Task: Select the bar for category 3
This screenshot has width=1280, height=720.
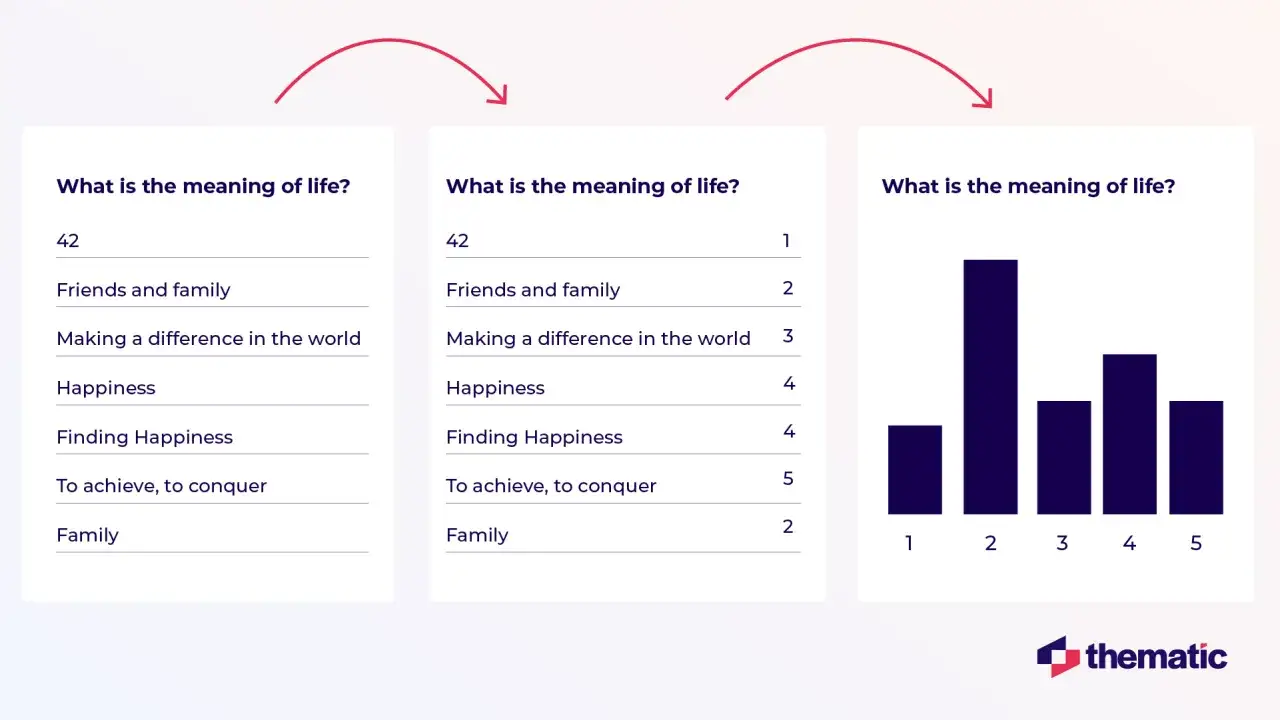Action: (1064, 457)
